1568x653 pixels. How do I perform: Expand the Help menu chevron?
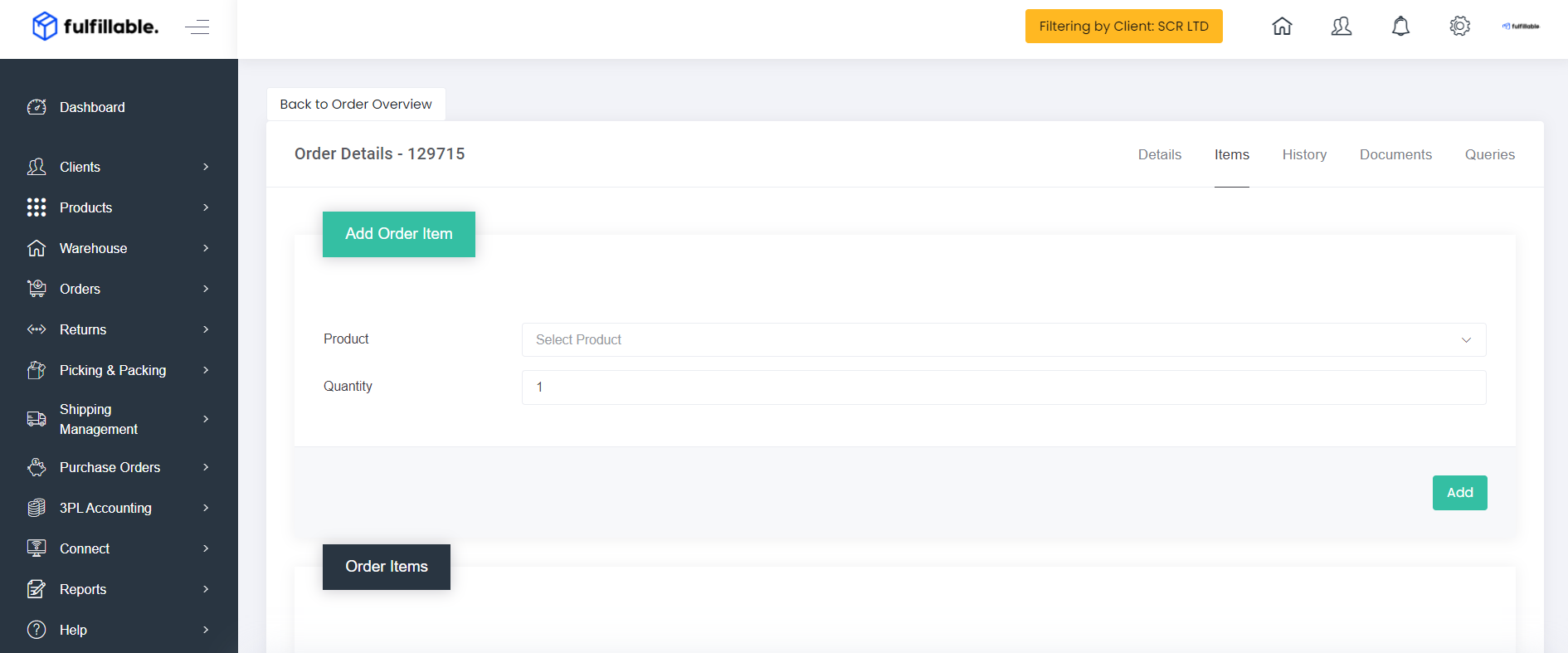(x=206, y=630)
